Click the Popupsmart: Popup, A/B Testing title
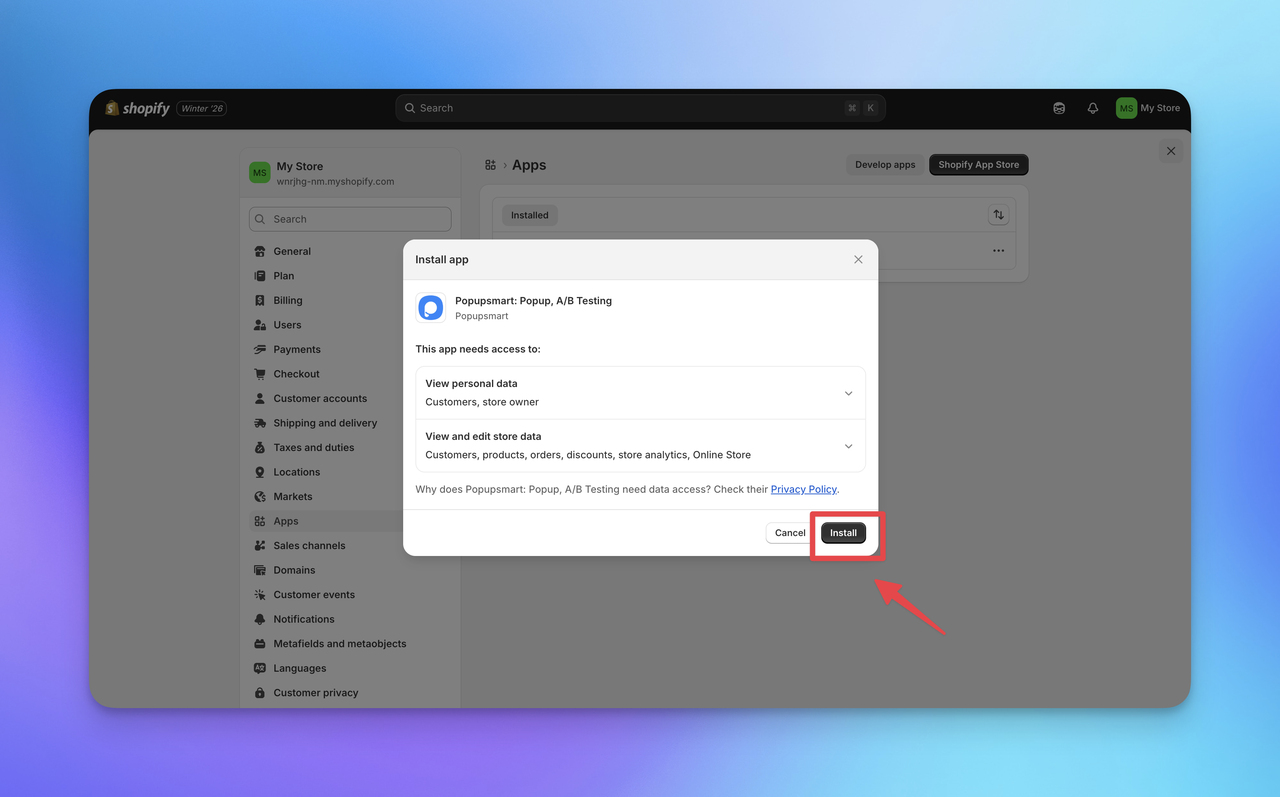Image resolution: width=1280 pixels, height=797 pixels. click(533, 300)
